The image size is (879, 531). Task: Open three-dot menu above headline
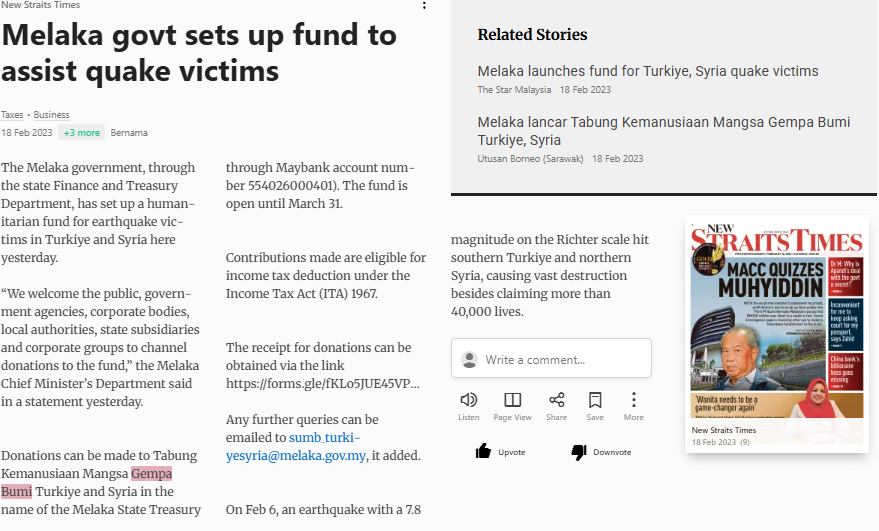(x=424, y=6)
